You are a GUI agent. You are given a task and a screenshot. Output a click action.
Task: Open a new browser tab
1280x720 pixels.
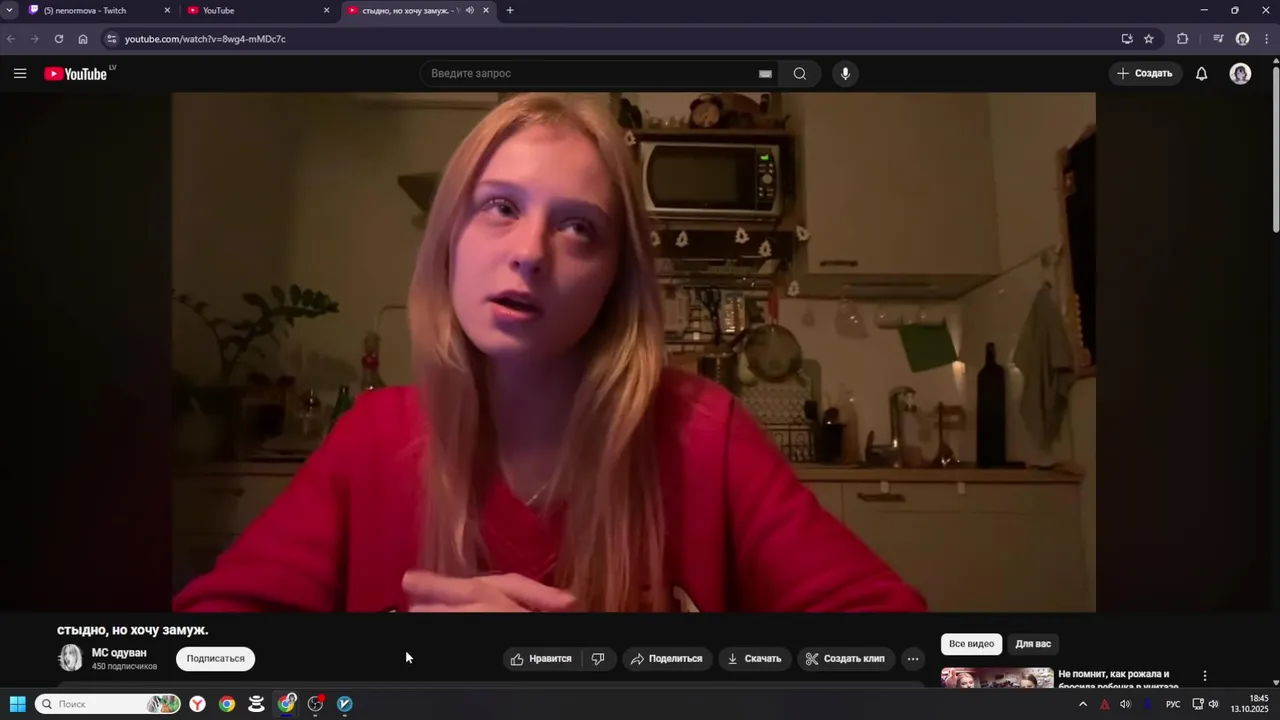pos(510,11)
